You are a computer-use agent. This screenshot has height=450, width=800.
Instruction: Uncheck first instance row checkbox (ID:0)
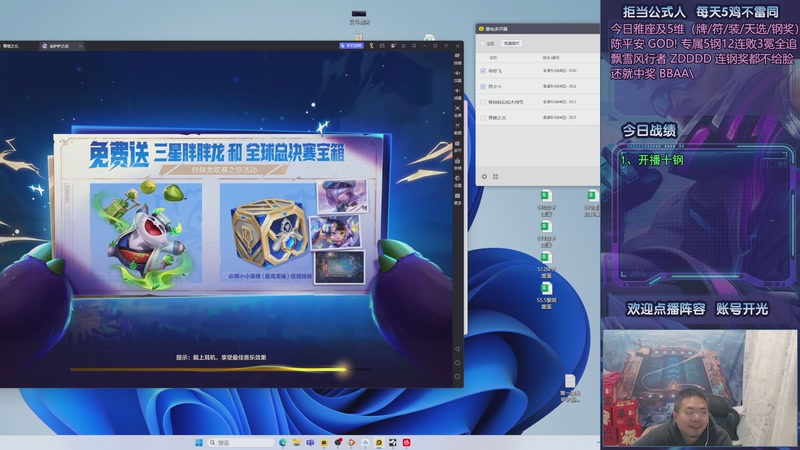483,71
